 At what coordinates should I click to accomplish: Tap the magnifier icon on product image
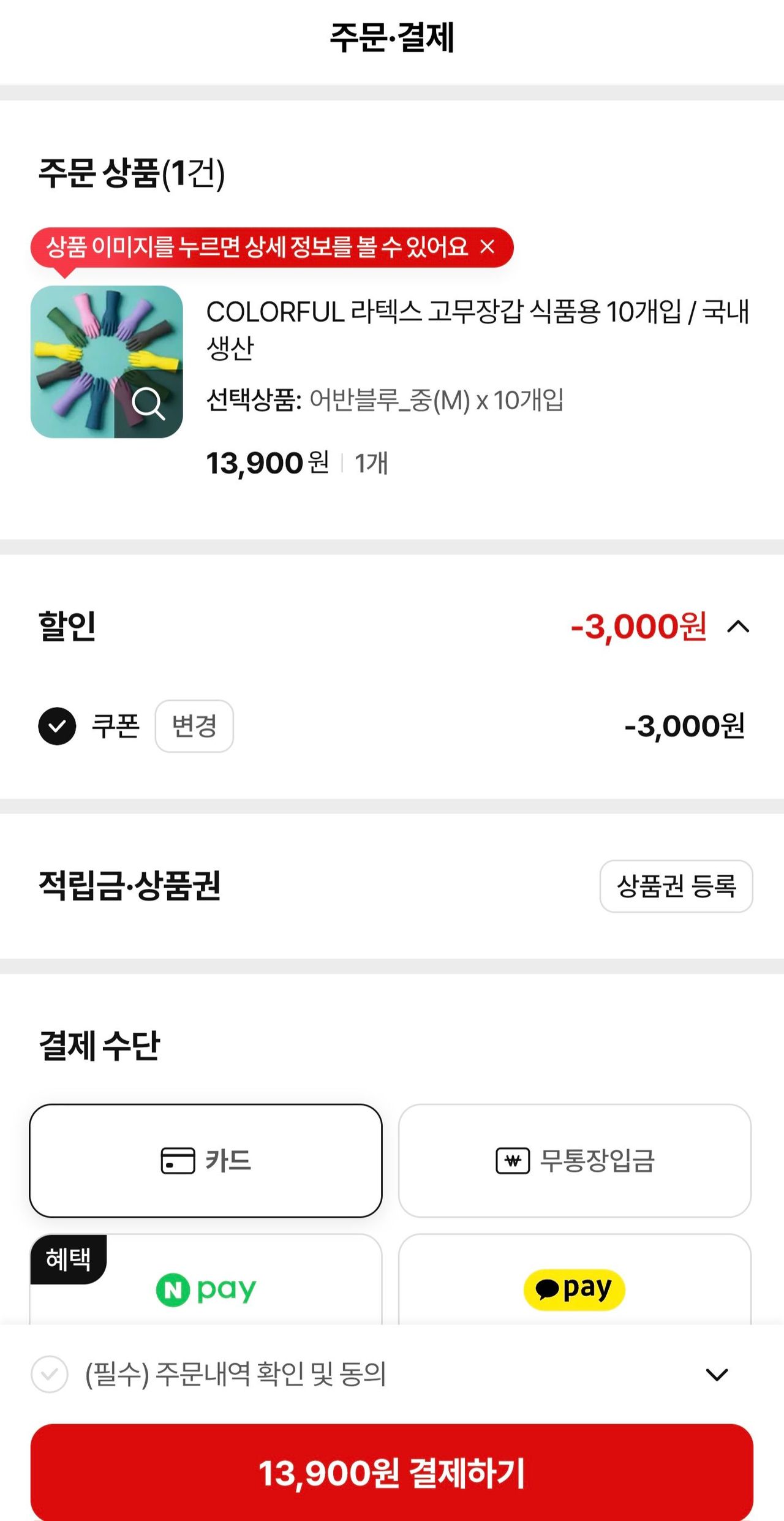tap(148, 404)
